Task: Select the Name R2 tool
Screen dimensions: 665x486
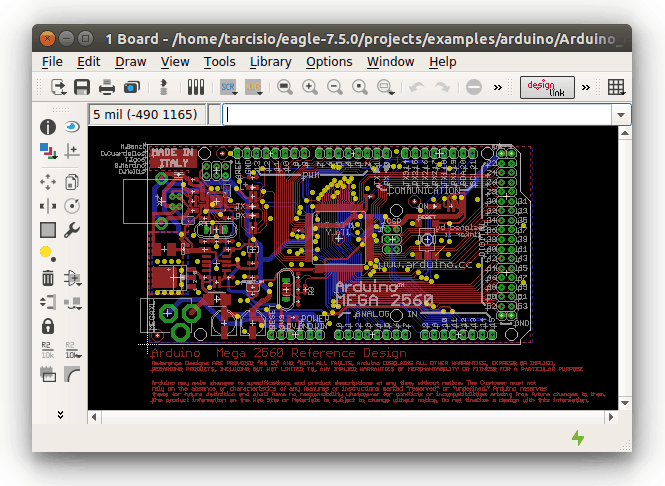Action: point(48,350)
